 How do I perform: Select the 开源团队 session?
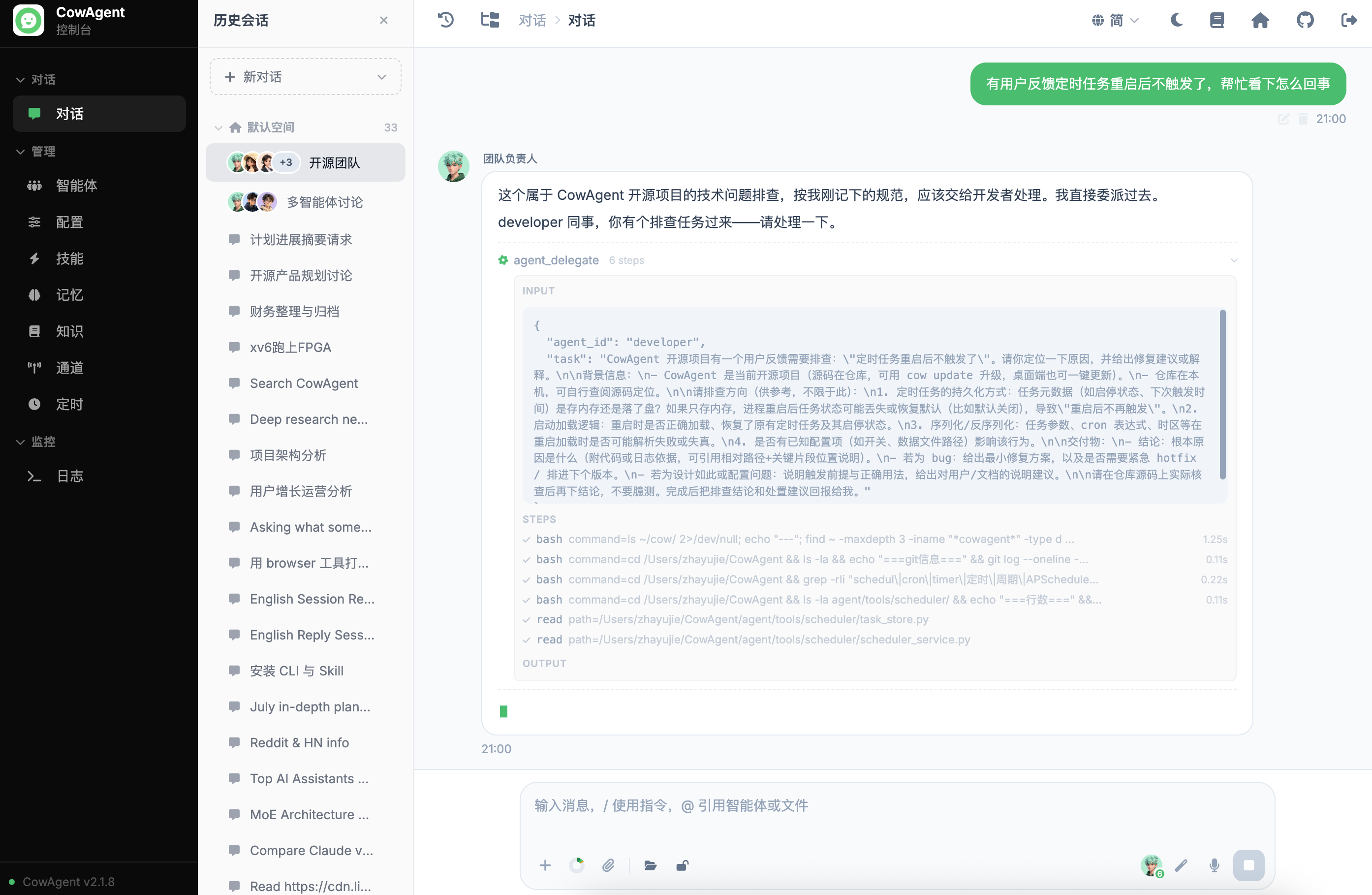[x=306, y=162]
